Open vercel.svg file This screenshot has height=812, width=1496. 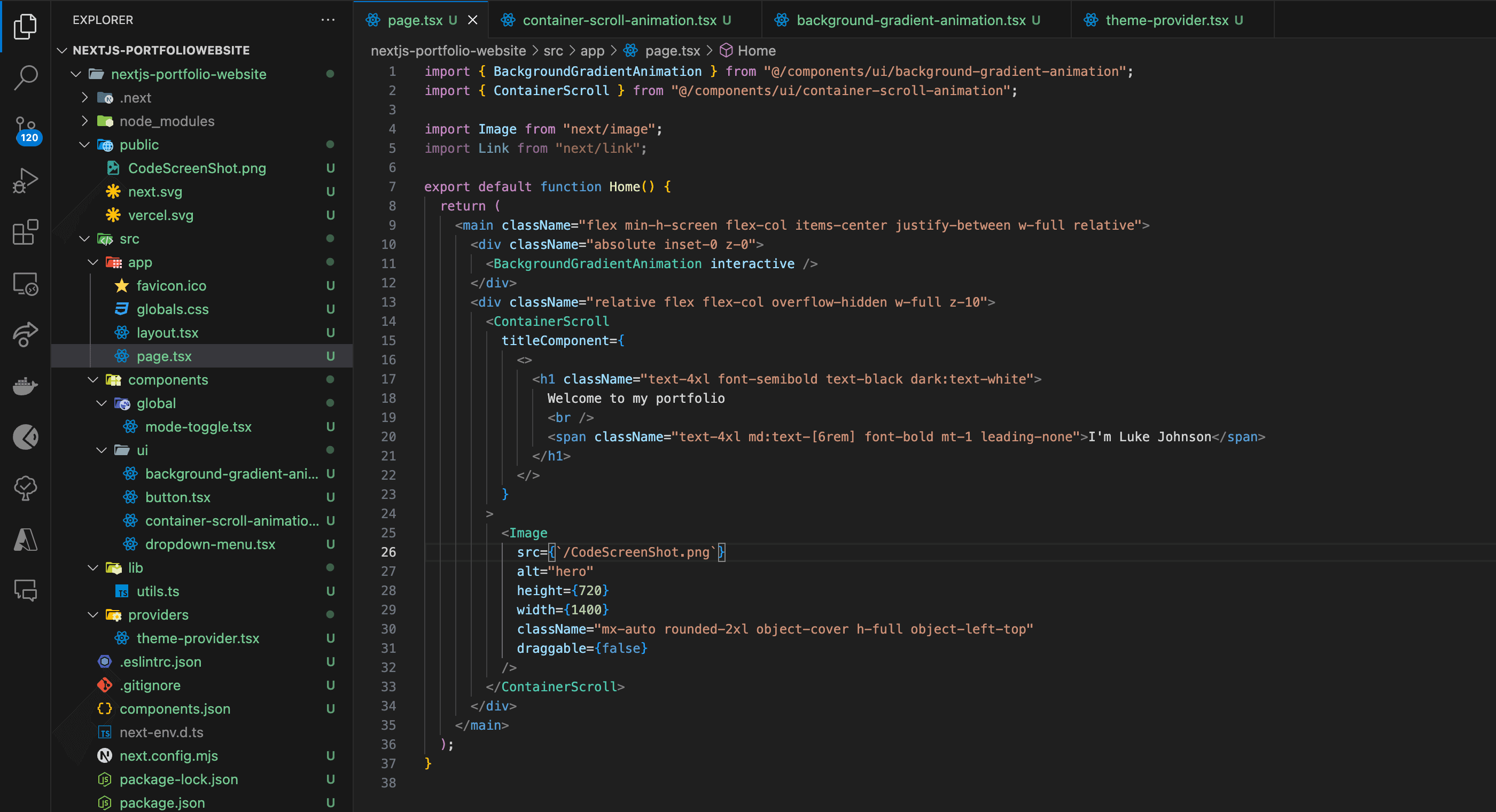point(201,215)
